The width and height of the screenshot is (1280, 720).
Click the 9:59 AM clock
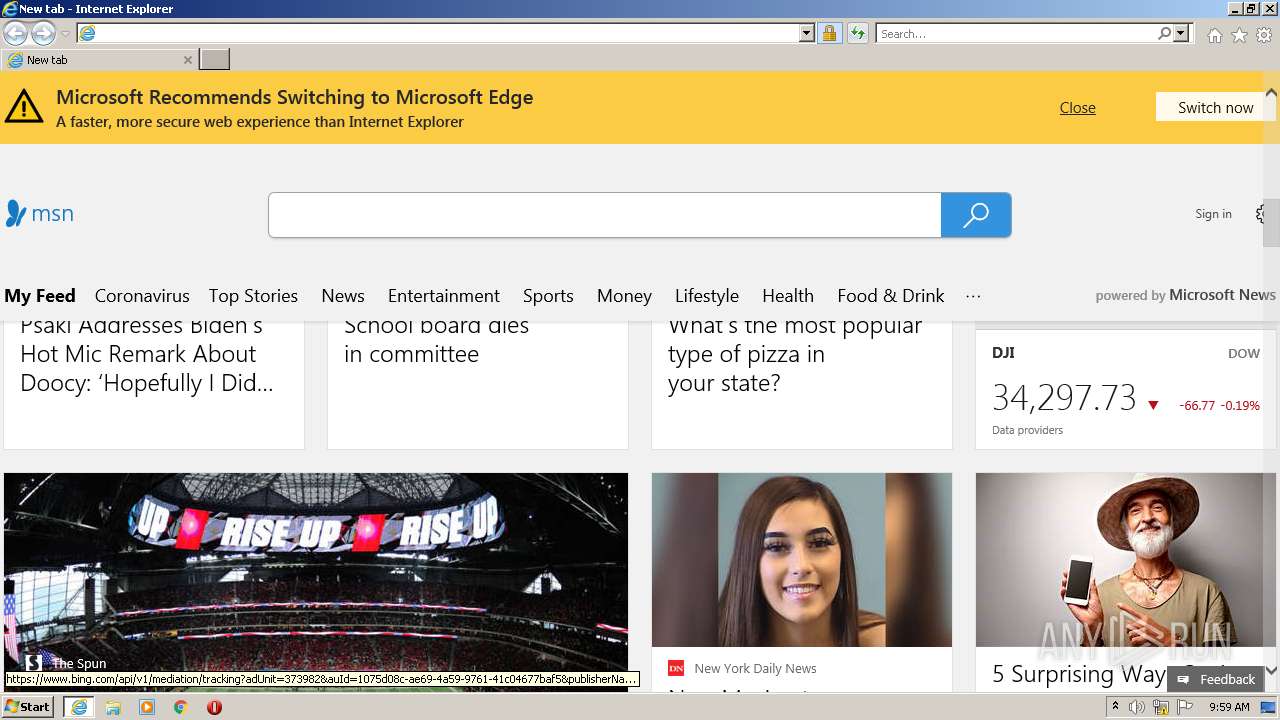[1229, 707]
